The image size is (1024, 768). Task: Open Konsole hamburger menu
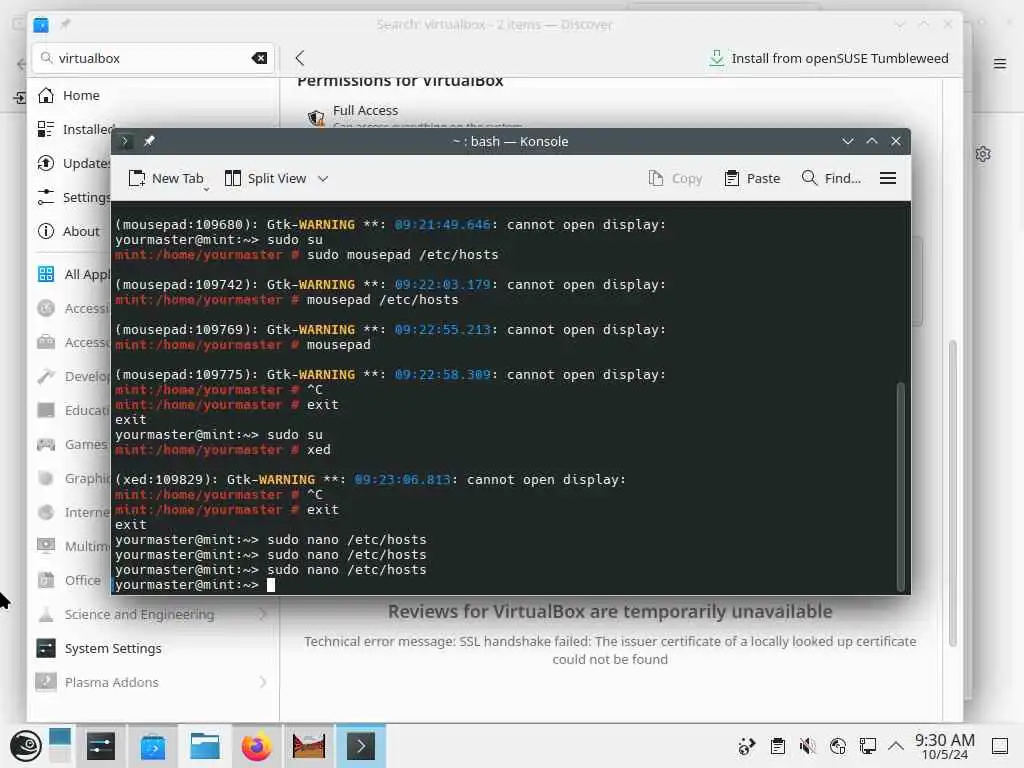pyautogui.click(x=888, y=178)
